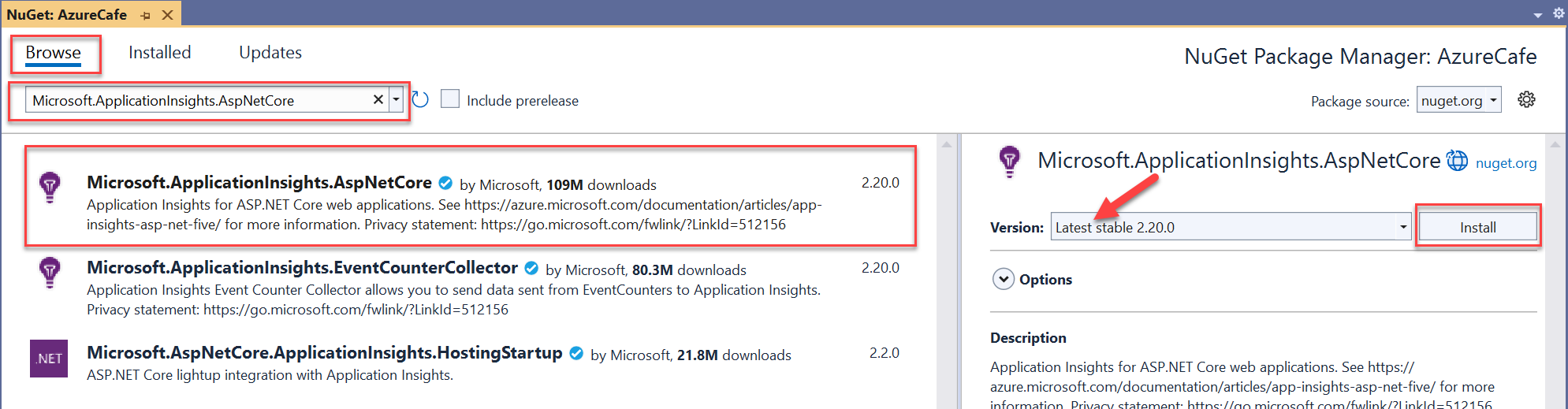
Task: Click the lightbulb icon in the package details pane
Action: [1009, 161]
